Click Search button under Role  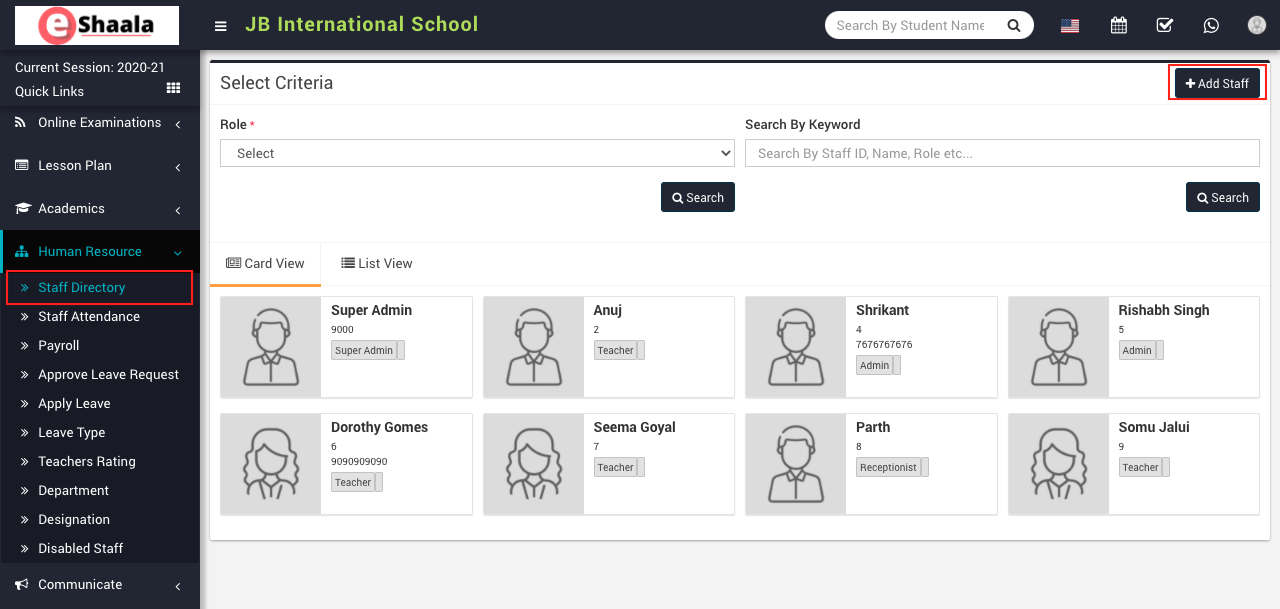click(697, 198)
